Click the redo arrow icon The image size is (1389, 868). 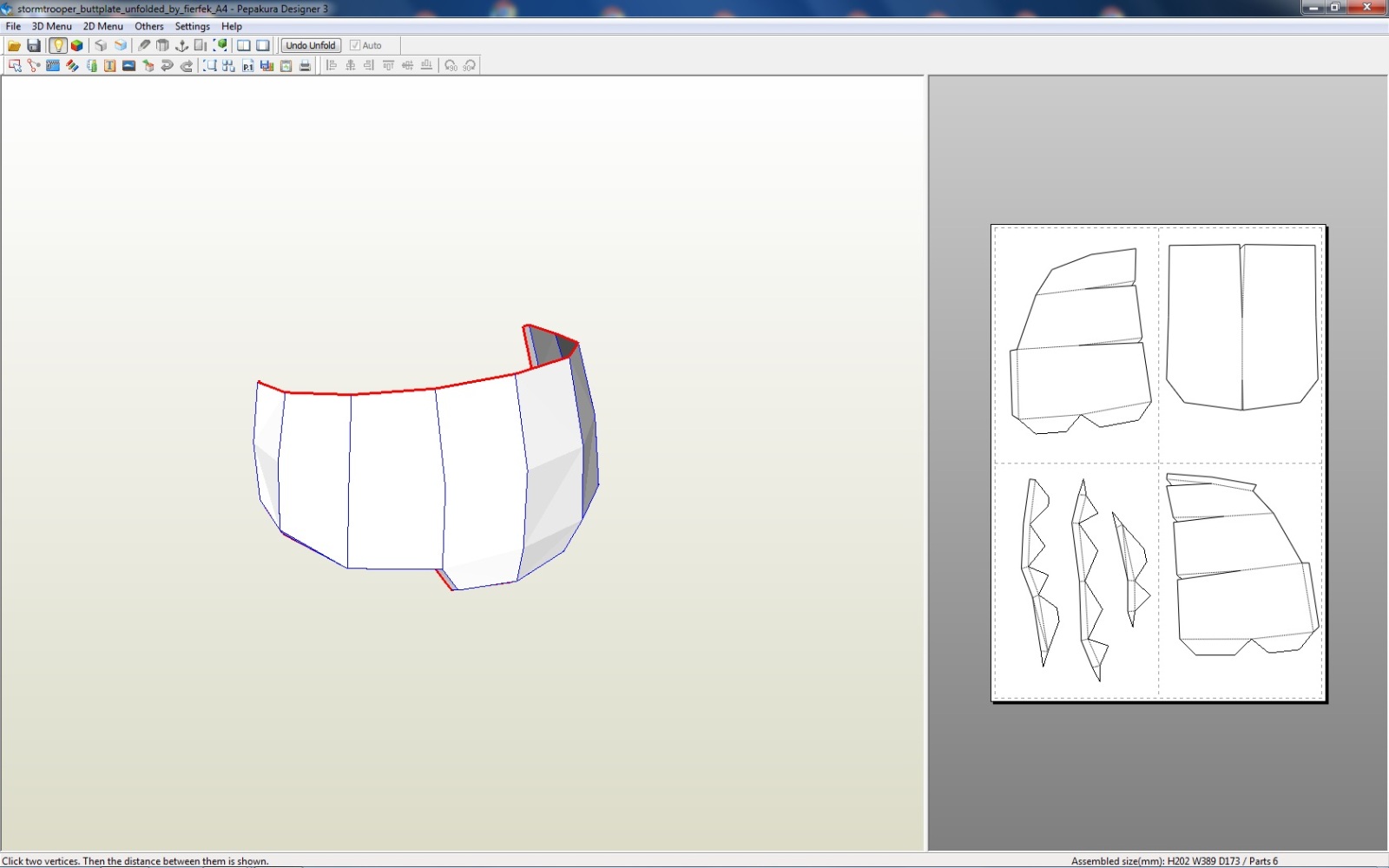pyautogui.click(x=187, y=65)
